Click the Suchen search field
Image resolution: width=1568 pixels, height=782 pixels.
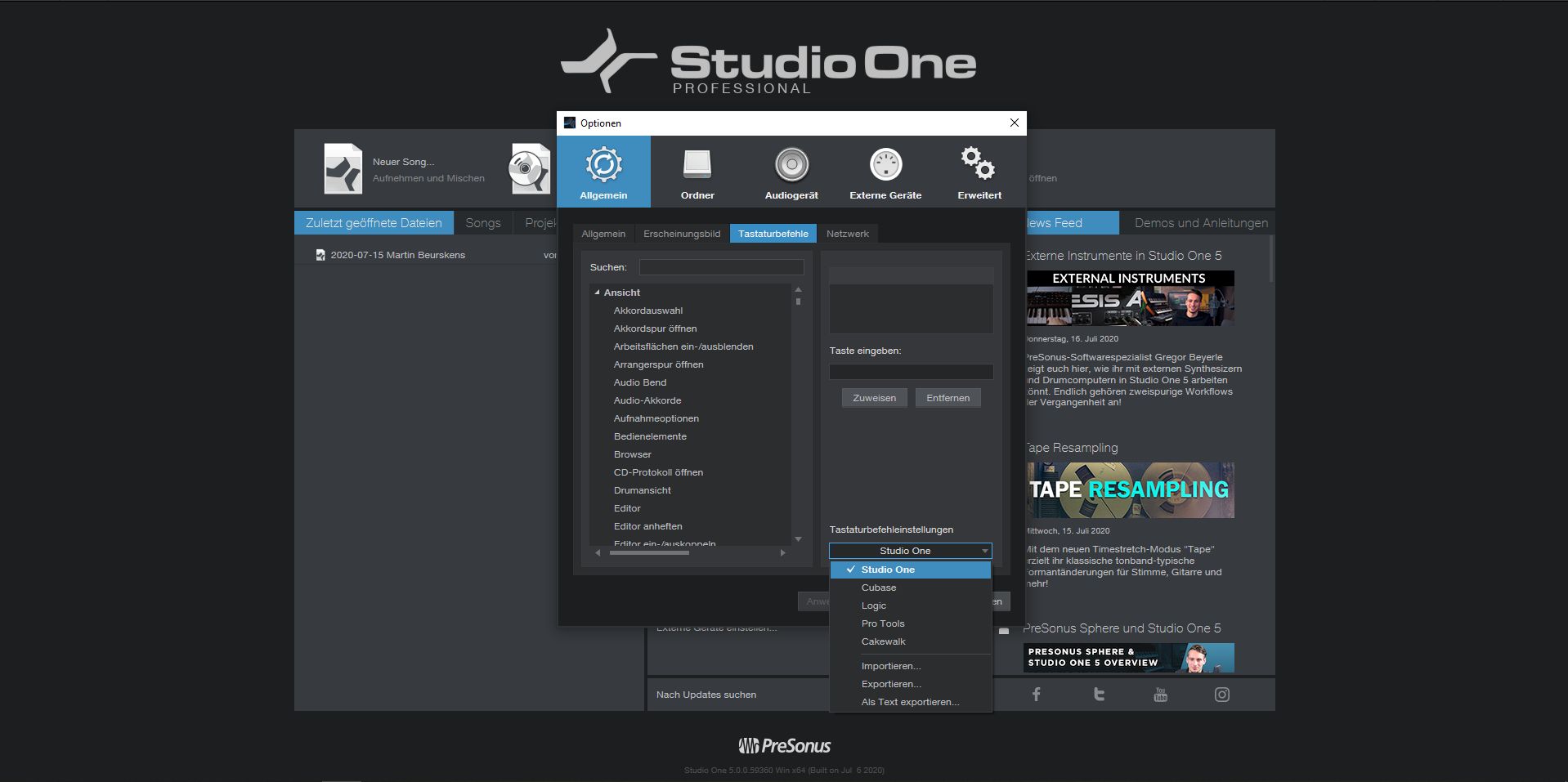click(721, 267)
